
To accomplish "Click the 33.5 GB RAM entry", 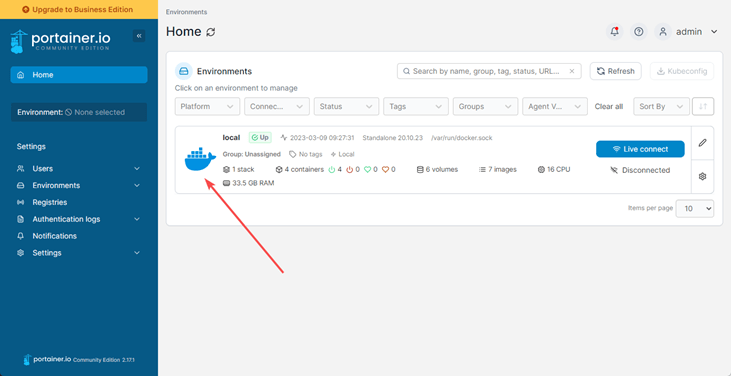I will [x=248, y=183].
